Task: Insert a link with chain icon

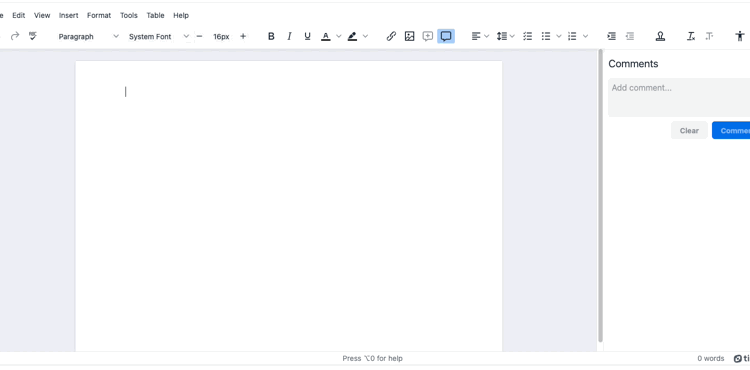Action: coord(391,36)
